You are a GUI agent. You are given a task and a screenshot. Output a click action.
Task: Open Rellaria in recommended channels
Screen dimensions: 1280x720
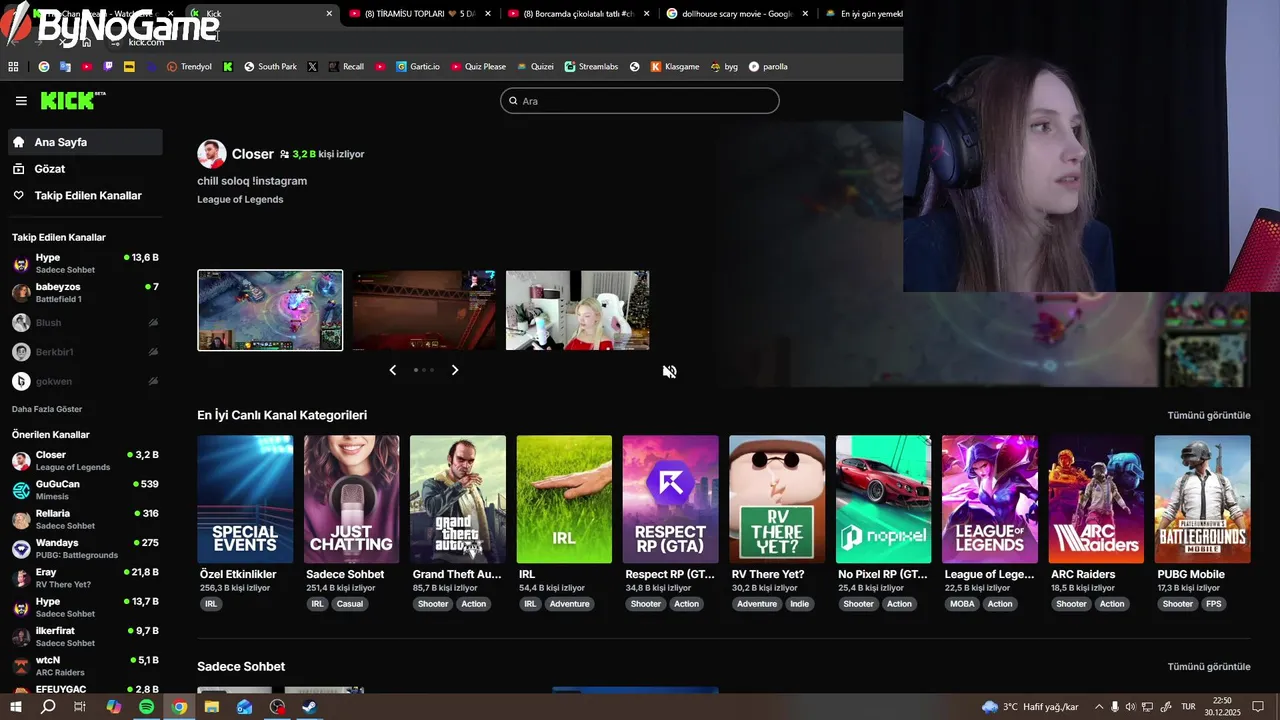pos(85,519)
